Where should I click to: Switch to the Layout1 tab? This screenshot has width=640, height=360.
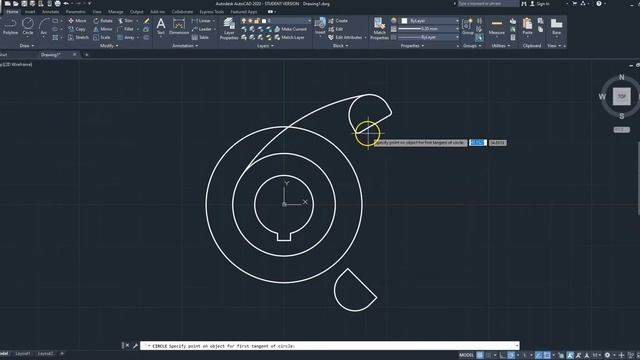(x=22, y=354)
